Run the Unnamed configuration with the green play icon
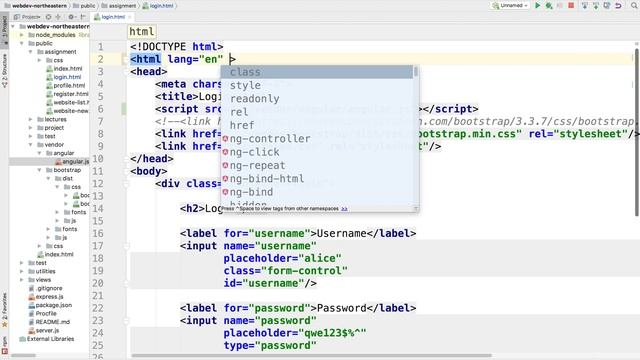This screenshot has height=360, width=640. point(538,6)
